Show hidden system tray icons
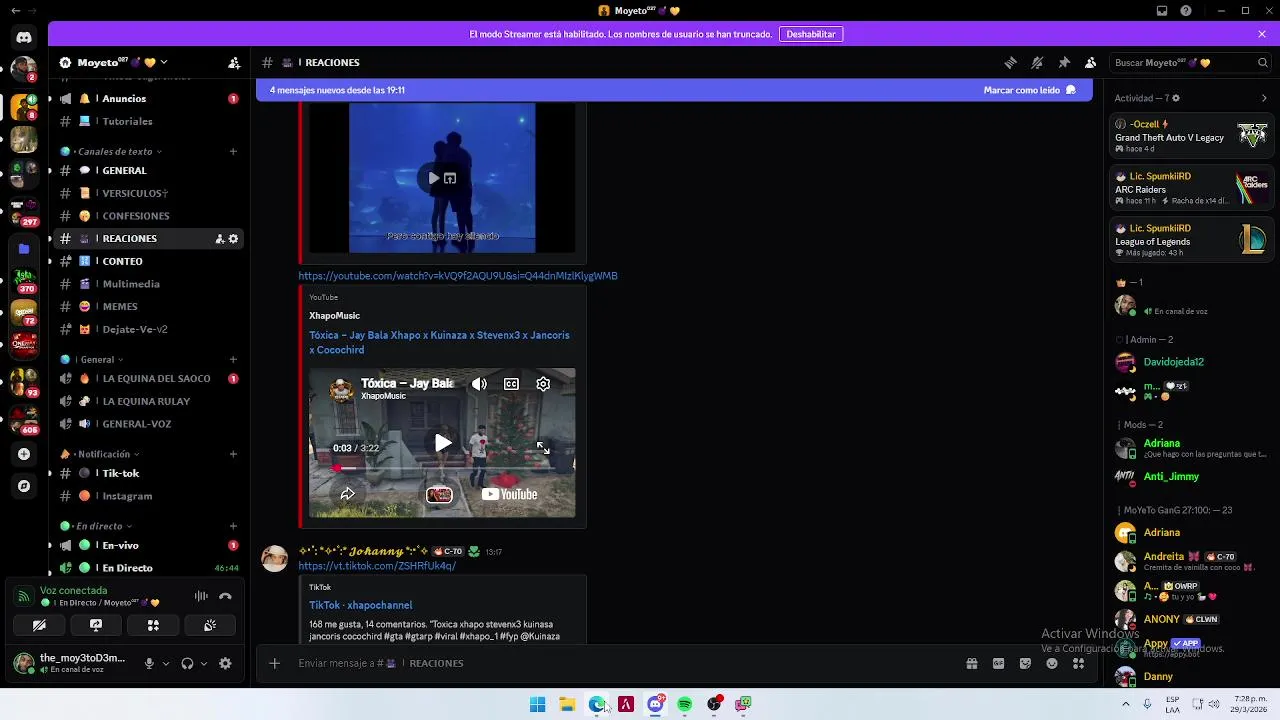Viewport: 1280px width, 720px height. pos(1126,704)
